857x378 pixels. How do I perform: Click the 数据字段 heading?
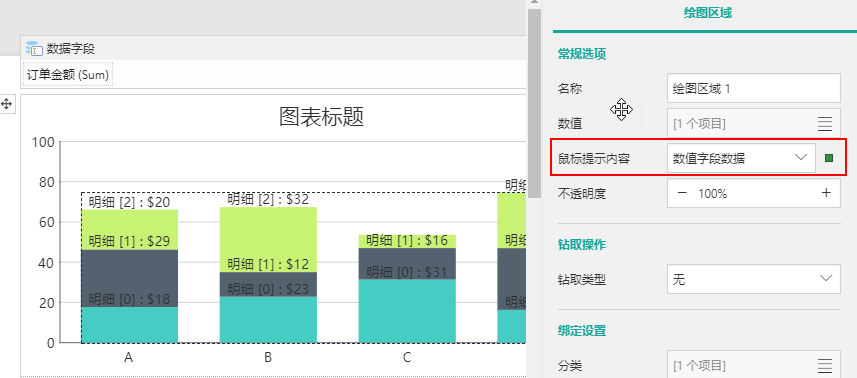click(71, 49)
